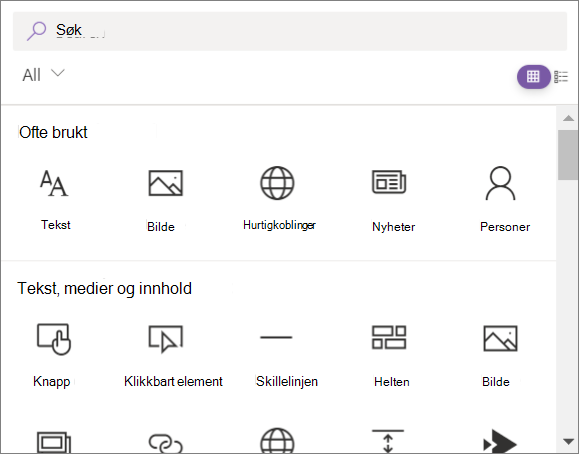The image size is (579, 454).
Task: Switch to list view
Action: 561,77
